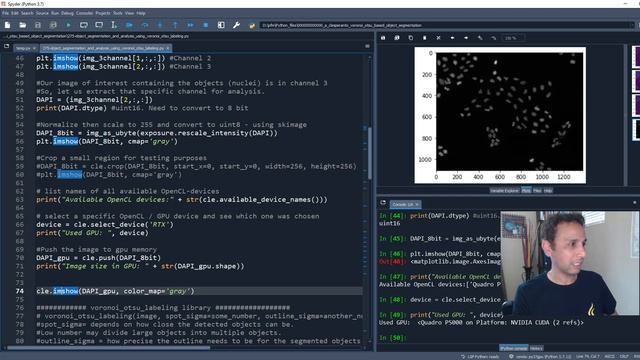This screenshot has height=360, width=640.
Task: Open the PYTHONPATH manager python icon
Action: [252, 25]
